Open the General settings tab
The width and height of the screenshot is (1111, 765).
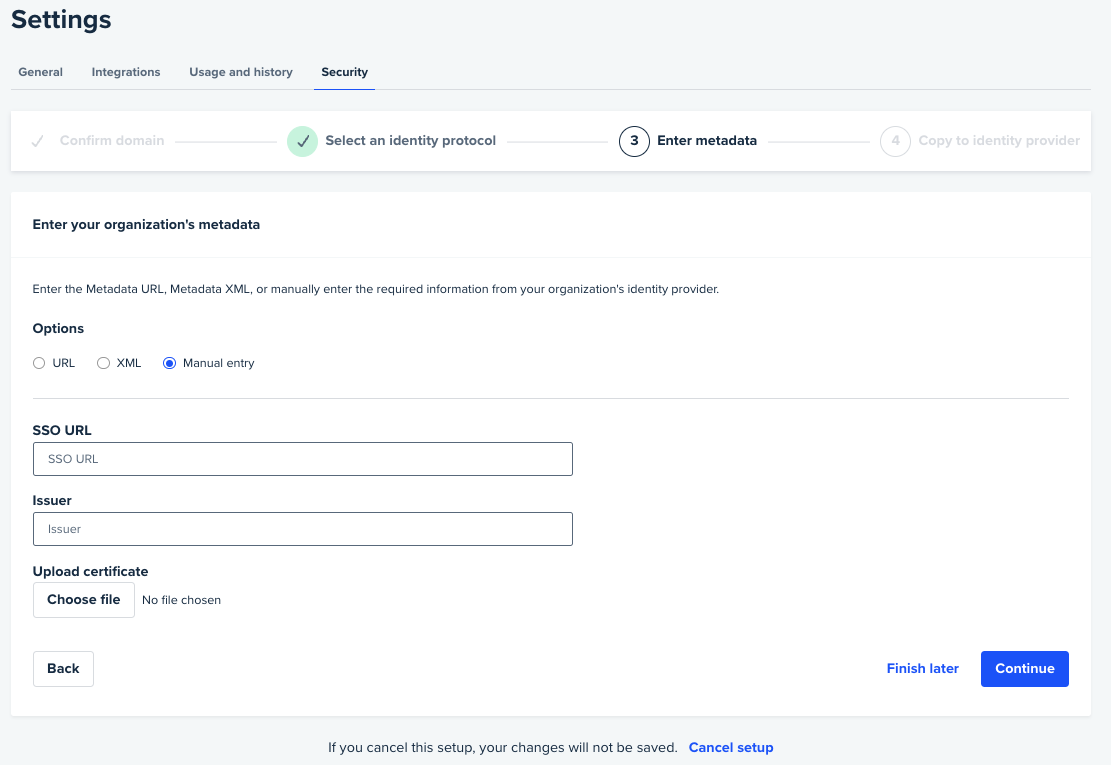click(40, 72)
